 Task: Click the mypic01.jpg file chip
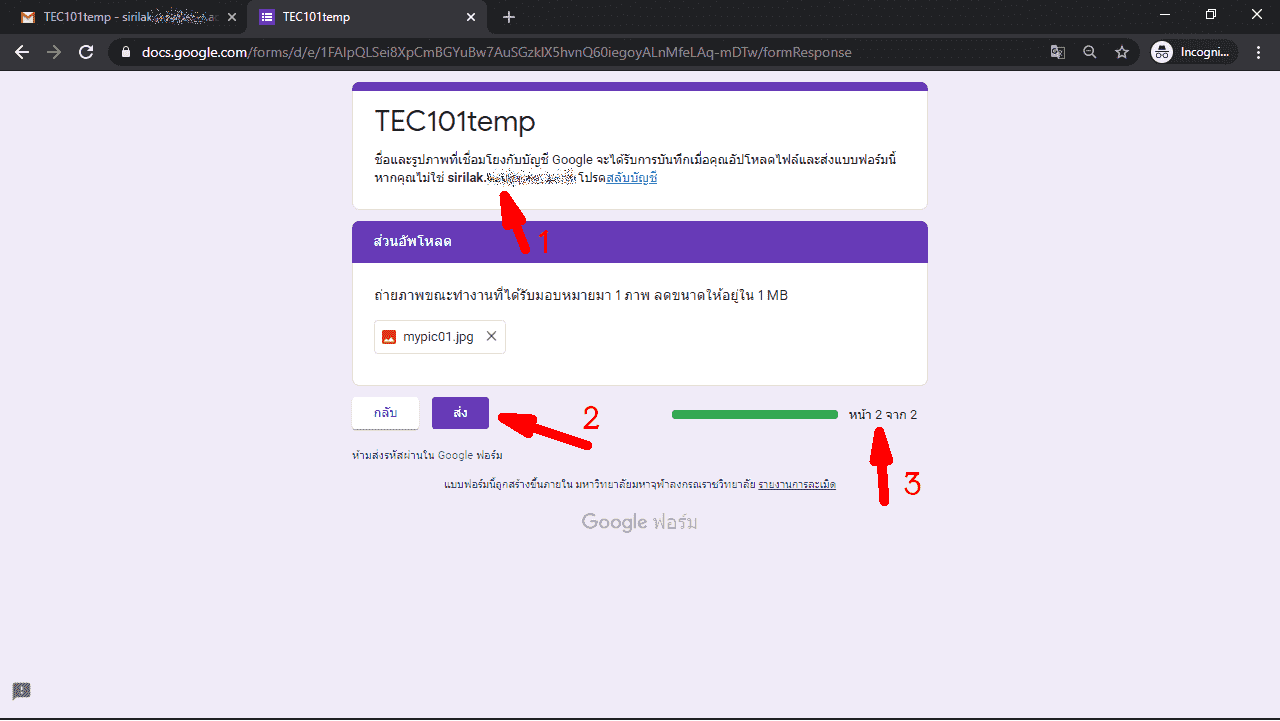point(430,337)
